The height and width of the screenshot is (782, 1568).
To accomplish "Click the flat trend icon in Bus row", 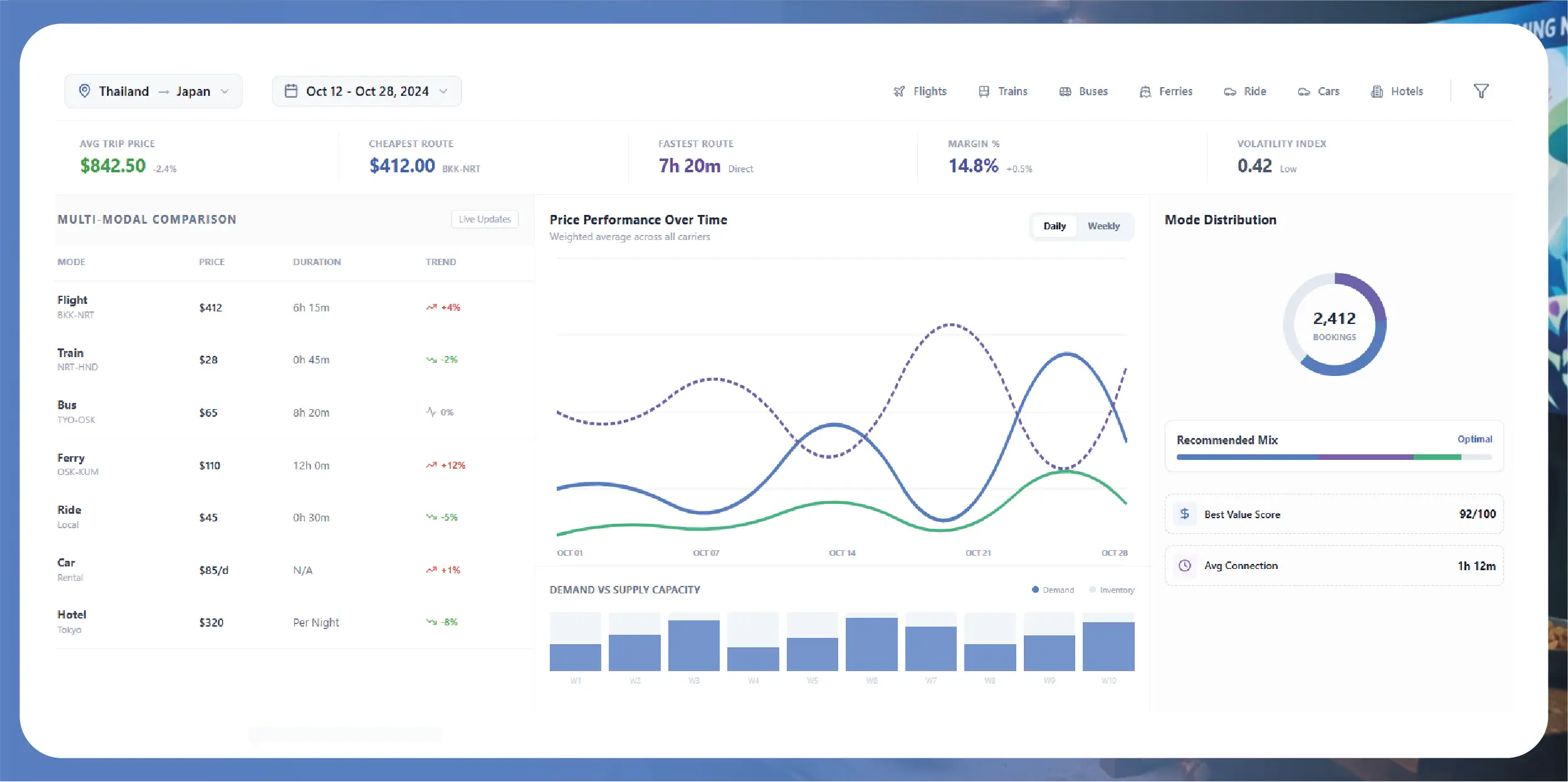I will pos(431,412).
